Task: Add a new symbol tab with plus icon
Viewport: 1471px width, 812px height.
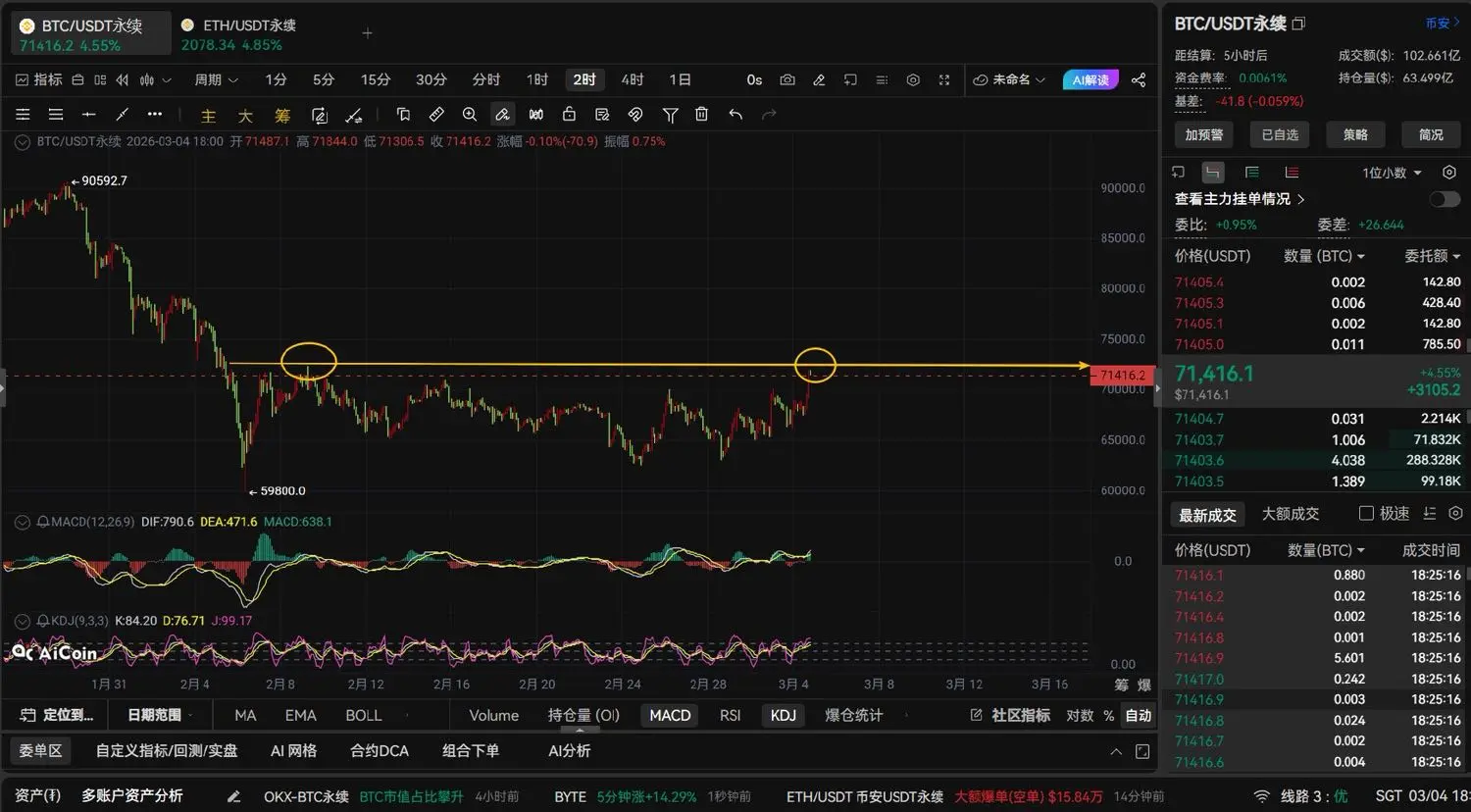Action: [368, 33]
